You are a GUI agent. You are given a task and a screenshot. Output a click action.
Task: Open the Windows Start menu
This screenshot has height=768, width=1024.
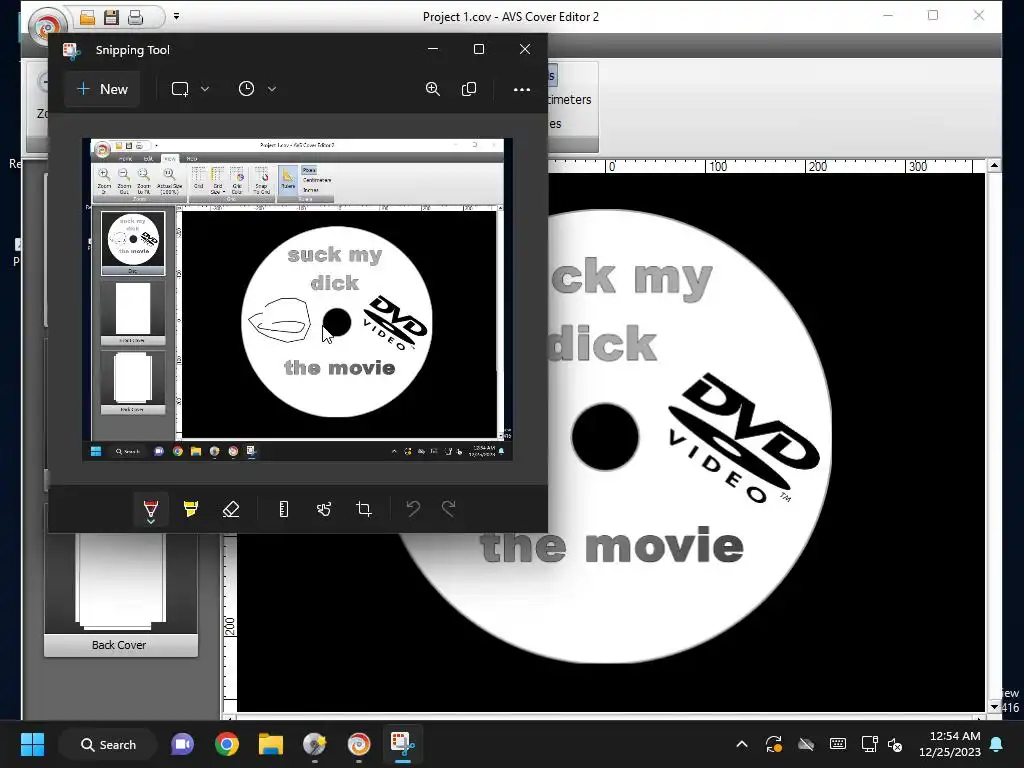click(x=32, y=744)
